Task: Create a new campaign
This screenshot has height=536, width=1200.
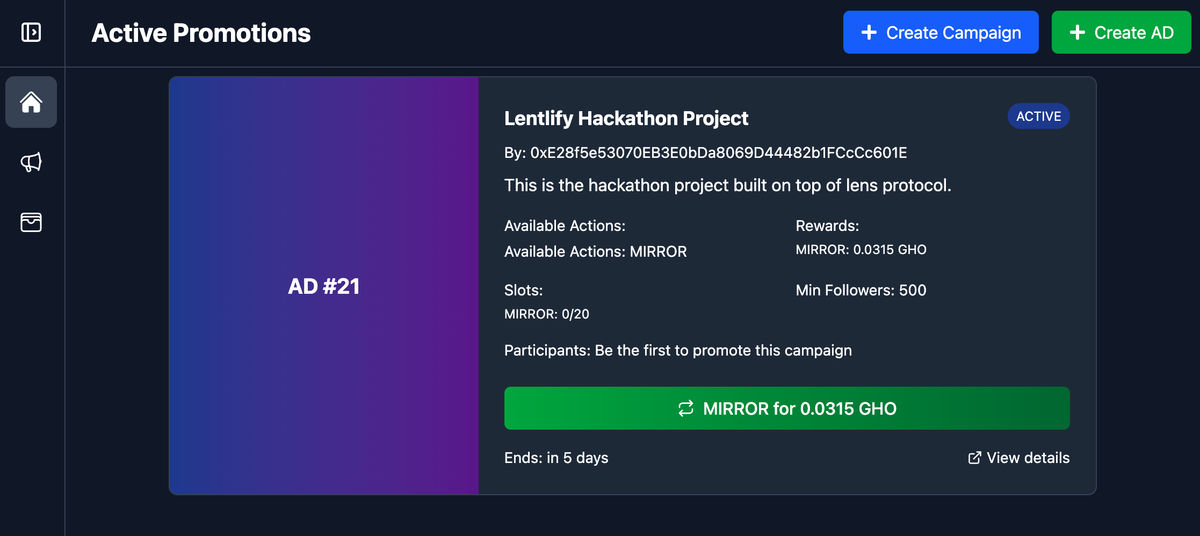Action: pos(941,32)
